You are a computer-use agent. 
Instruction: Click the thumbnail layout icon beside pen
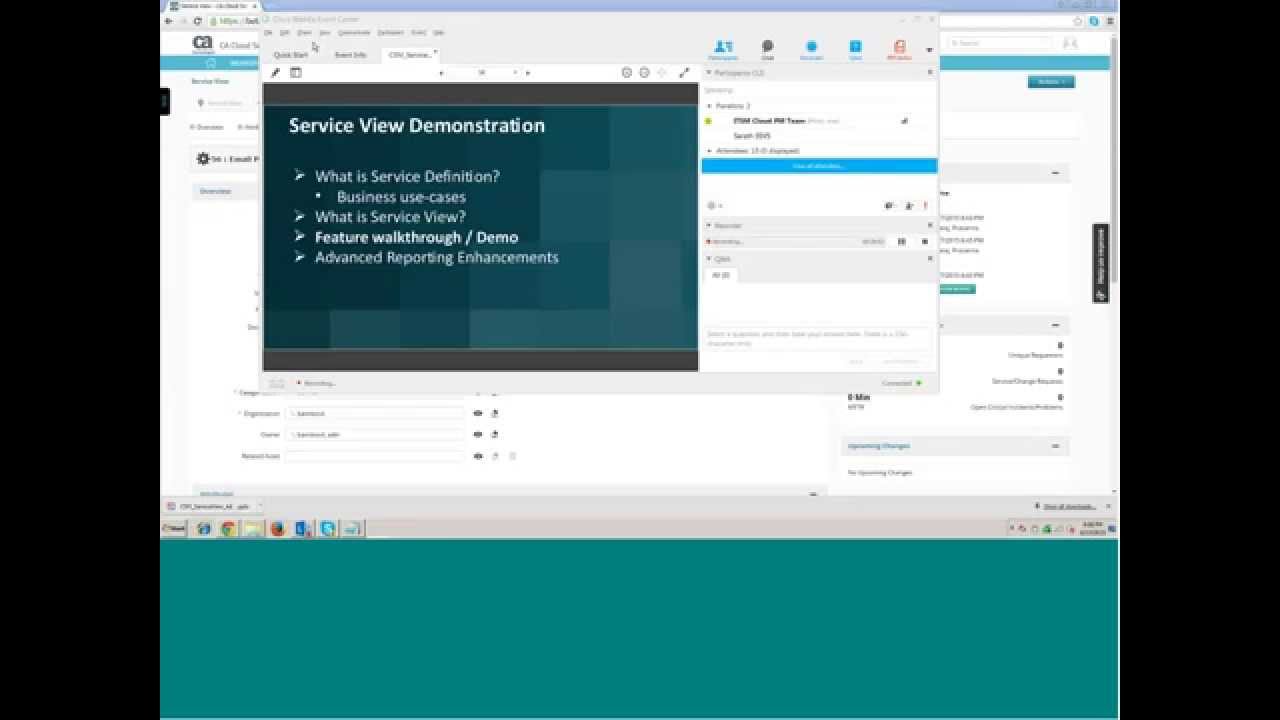[x=296, y=72]
